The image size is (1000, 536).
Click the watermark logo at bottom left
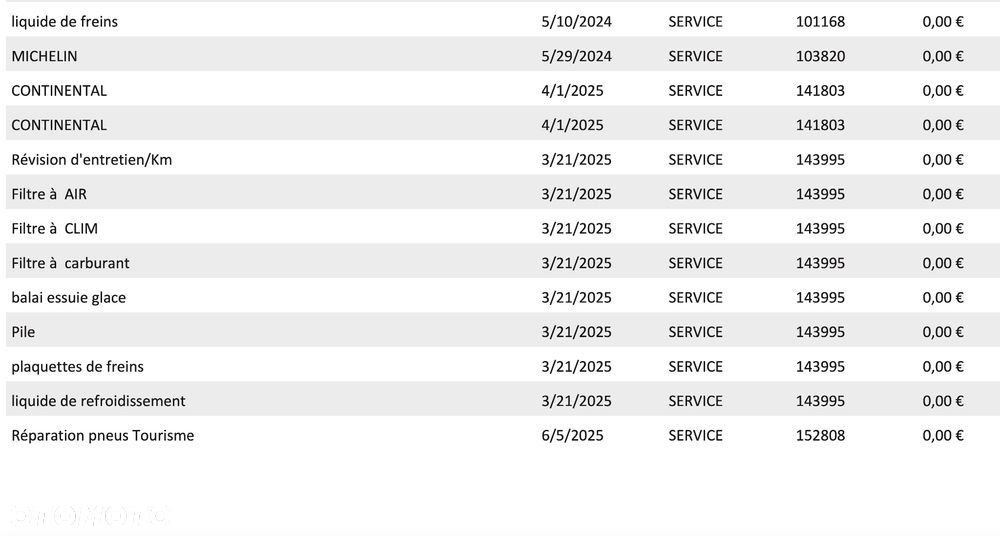[90, 515]
